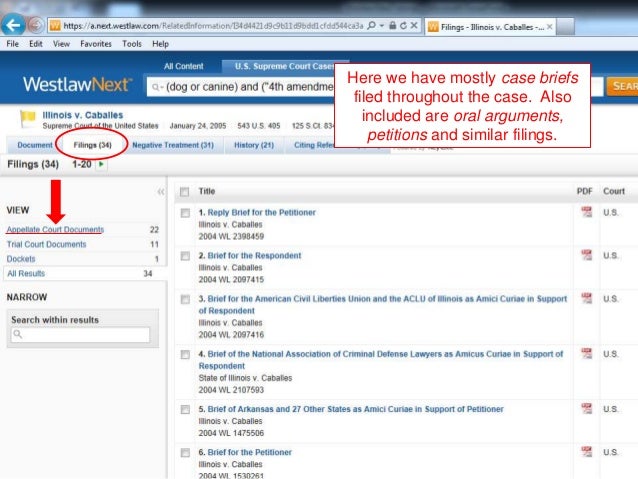Select the All Content tab
638x479 pixels.
(x=184, y=66)
